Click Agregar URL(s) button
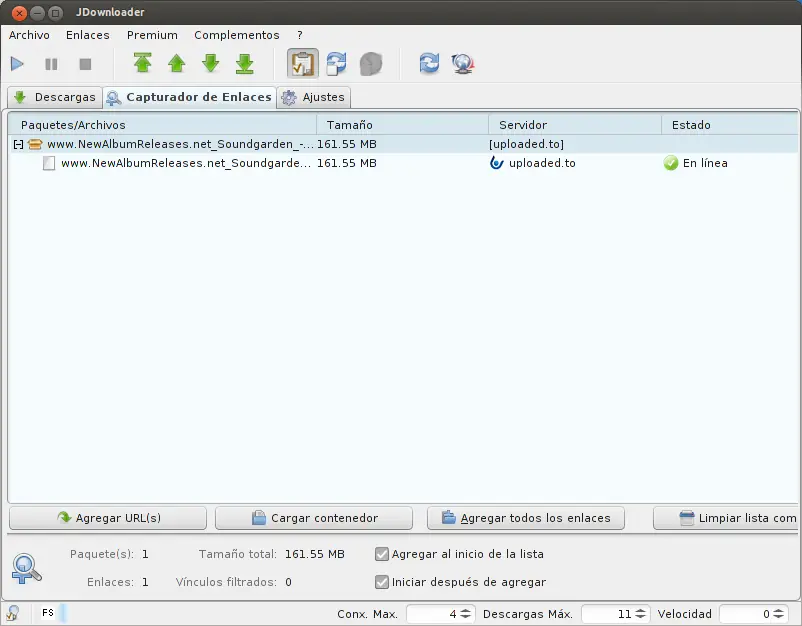 point(108,518)
